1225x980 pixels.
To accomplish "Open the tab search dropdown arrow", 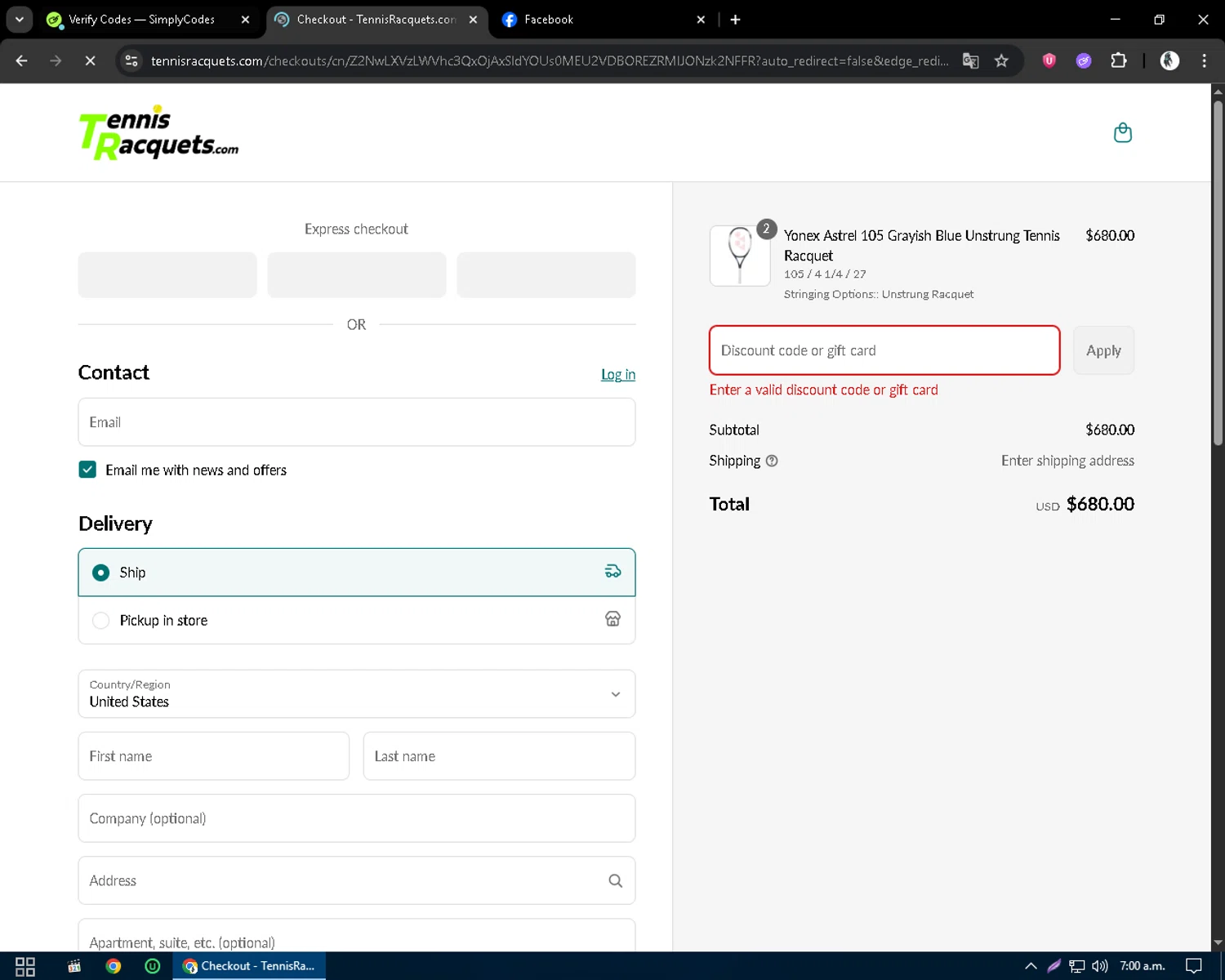I will tap(19, 20).
